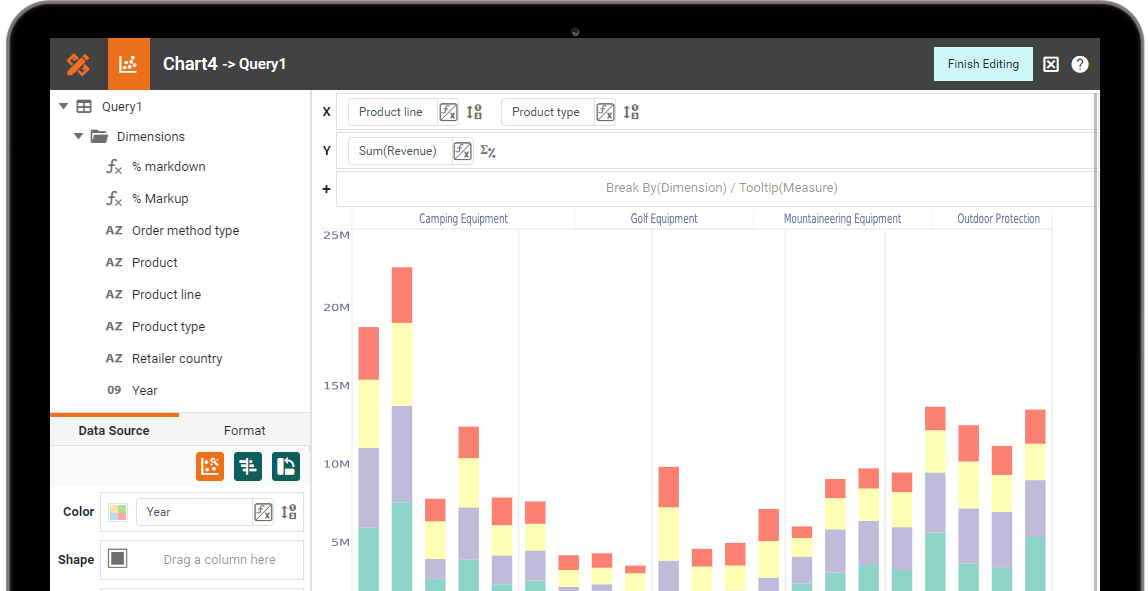This screenshot has height=591, width=1148.
Task: Click the sort order icon beside Product type
Action: click(x=631, y=111)
